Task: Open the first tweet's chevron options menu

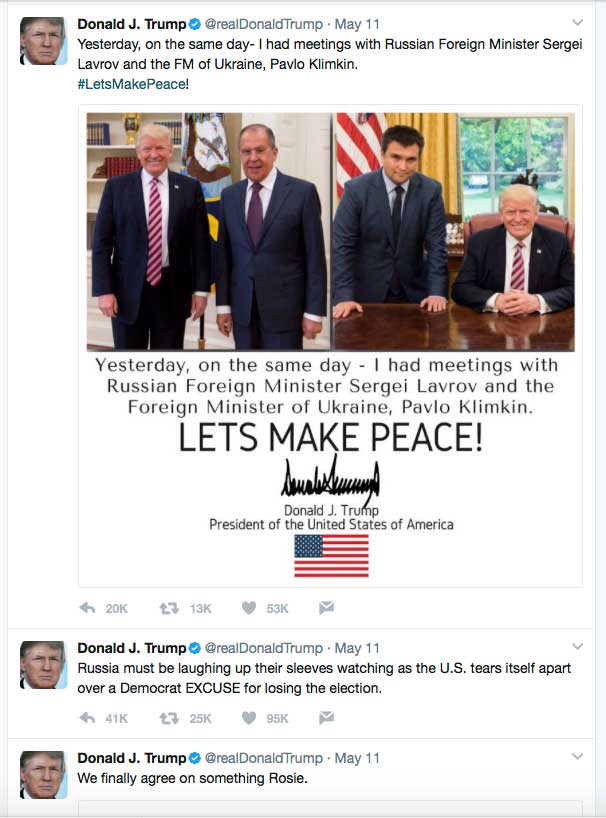Action: click(577, 22)
